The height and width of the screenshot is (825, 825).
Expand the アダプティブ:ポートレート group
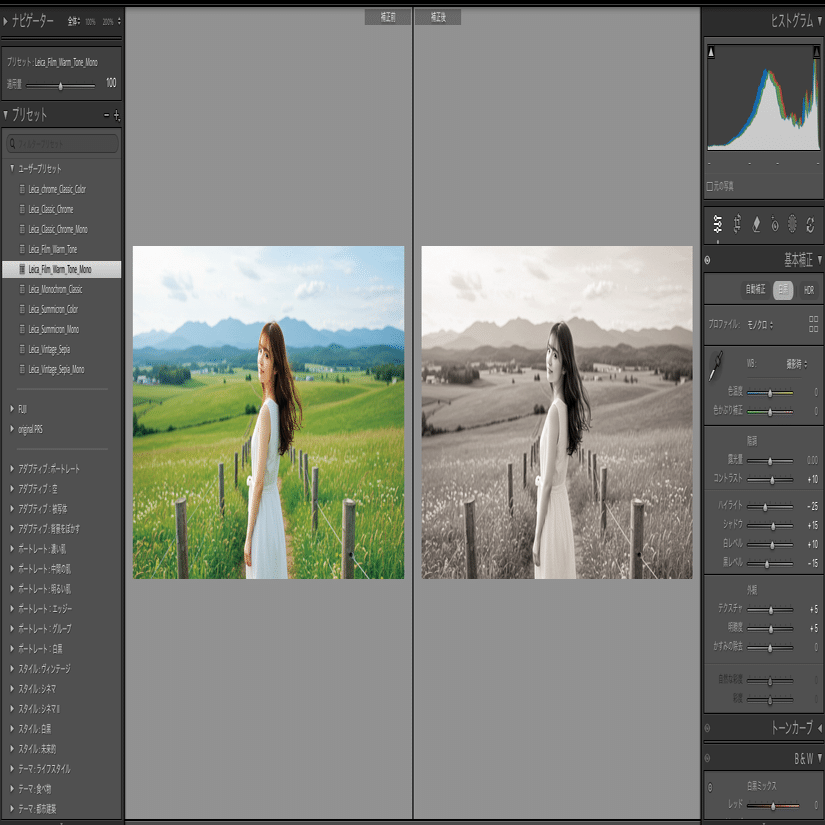point(12,468)
